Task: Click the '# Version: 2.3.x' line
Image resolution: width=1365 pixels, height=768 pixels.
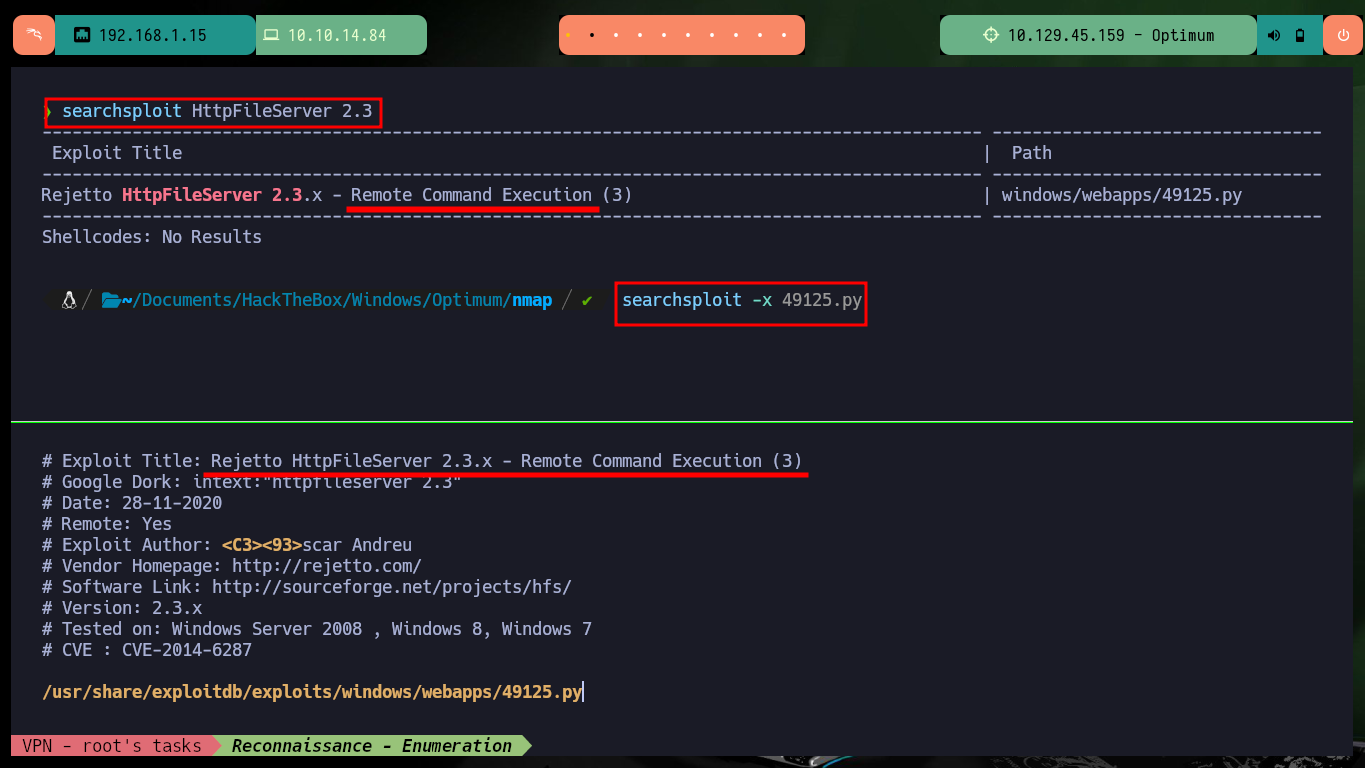Action: pos(122,608)
